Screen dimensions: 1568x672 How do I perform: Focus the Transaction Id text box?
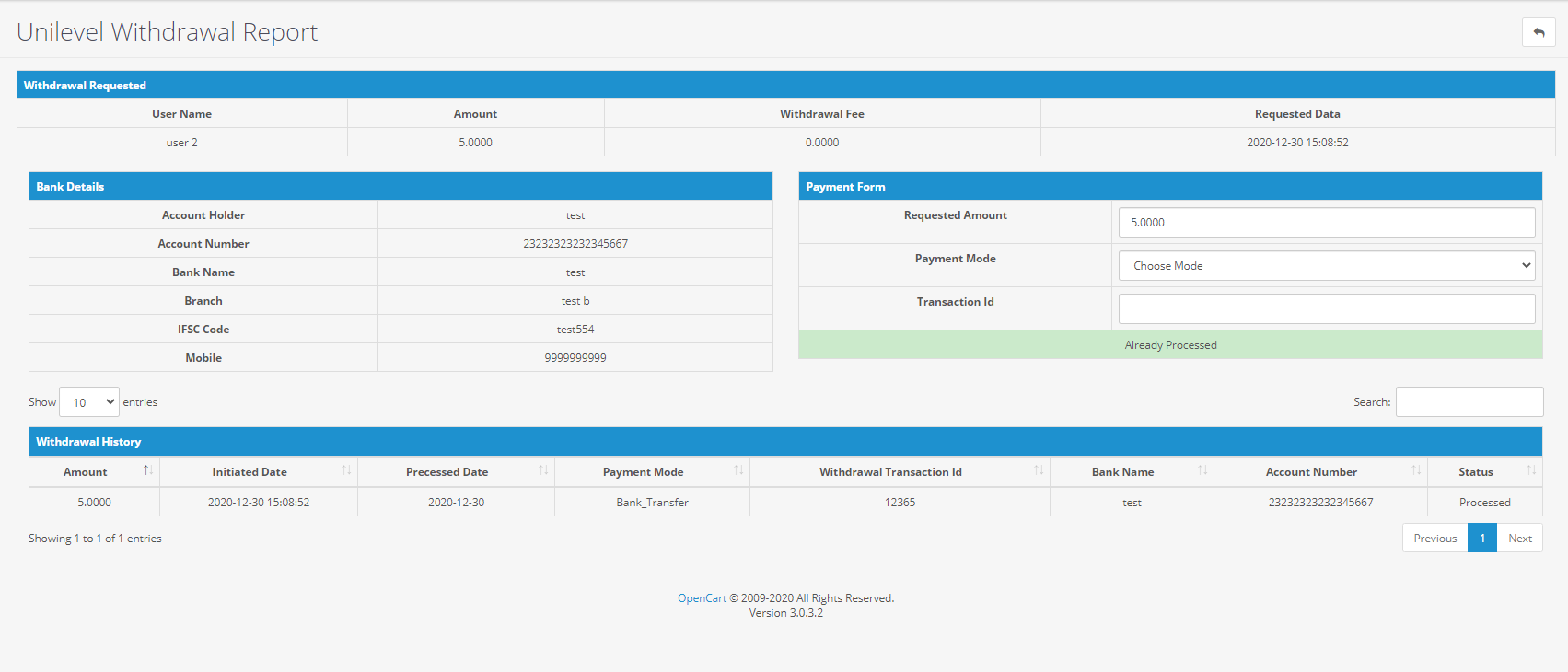pos(1326,309)
